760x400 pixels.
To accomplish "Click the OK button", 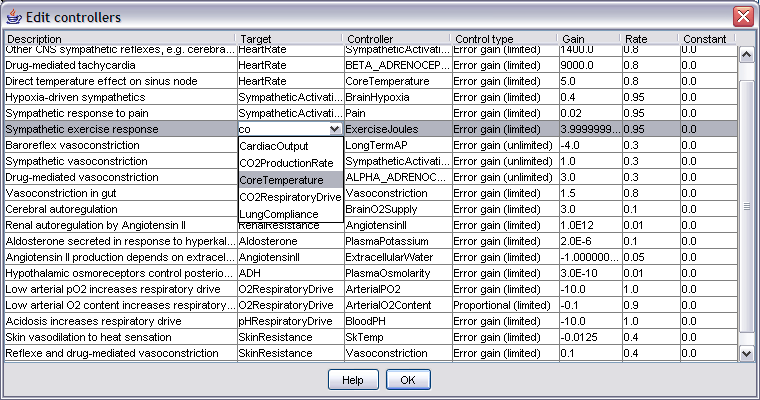I will (x=408, y=380).
